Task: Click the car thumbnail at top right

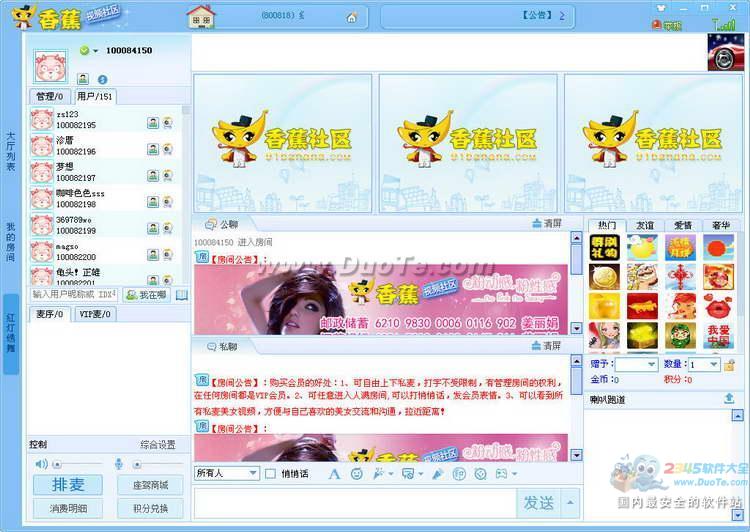Action: tap(726, 52)
